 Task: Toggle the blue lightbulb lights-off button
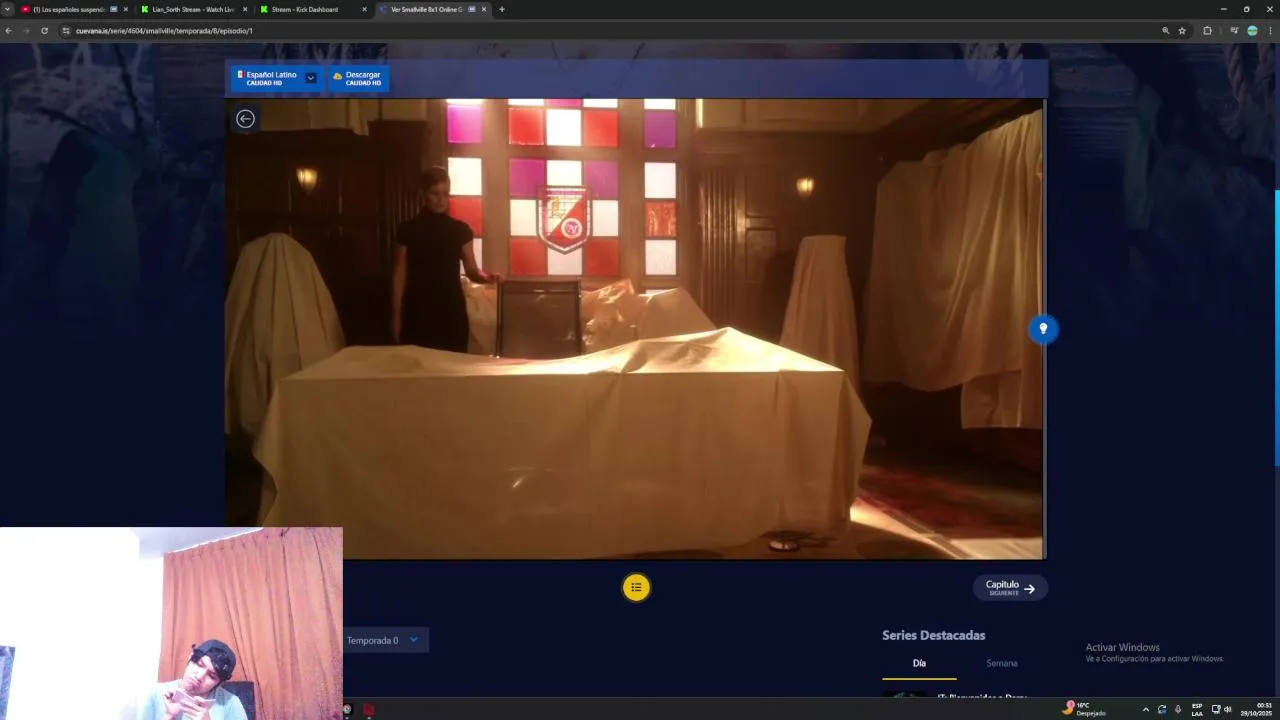pyautogui.click(x=1043, y=329)
